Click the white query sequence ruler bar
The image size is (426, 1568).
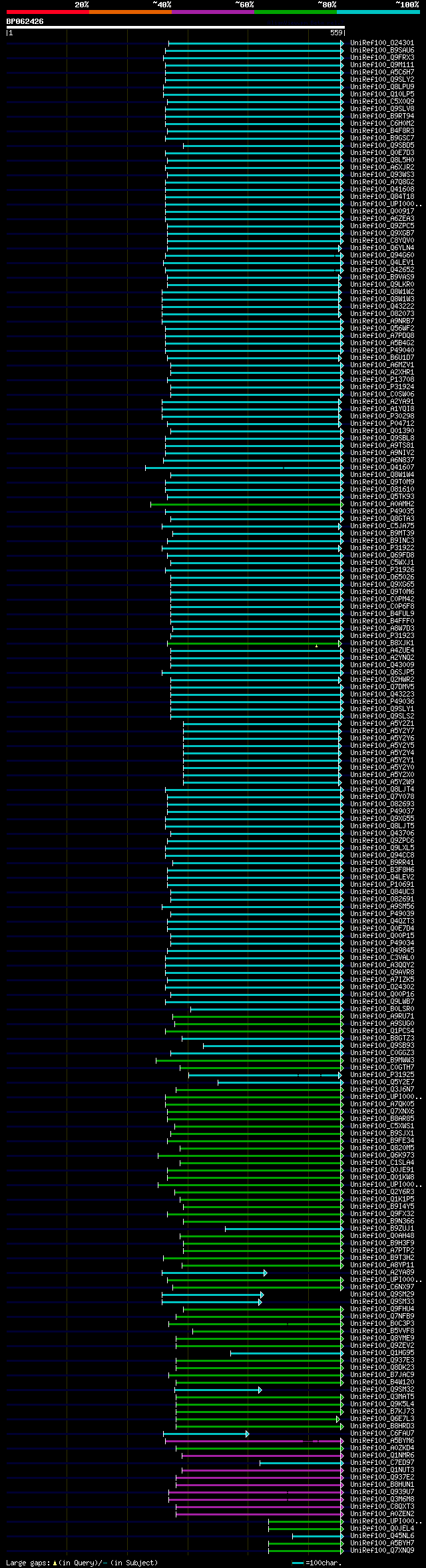(175, 27)
